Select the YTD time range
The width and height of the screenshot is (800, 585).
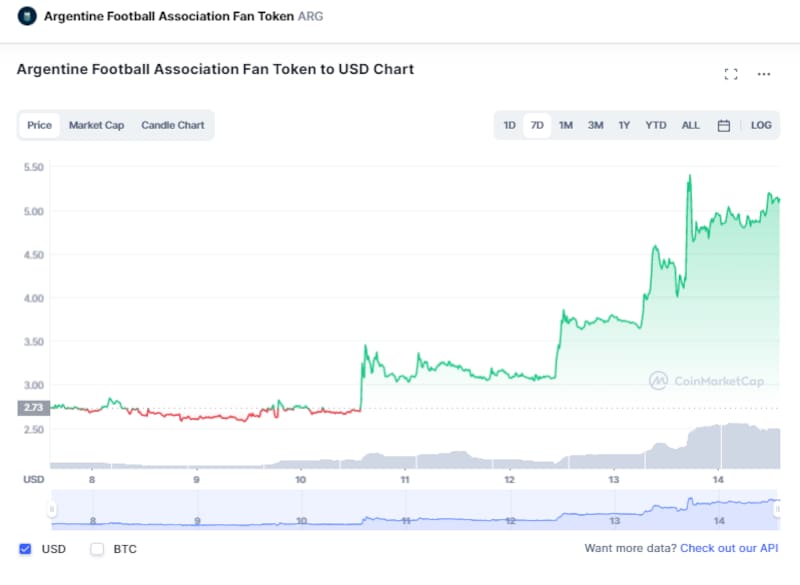tap(655, 125)
